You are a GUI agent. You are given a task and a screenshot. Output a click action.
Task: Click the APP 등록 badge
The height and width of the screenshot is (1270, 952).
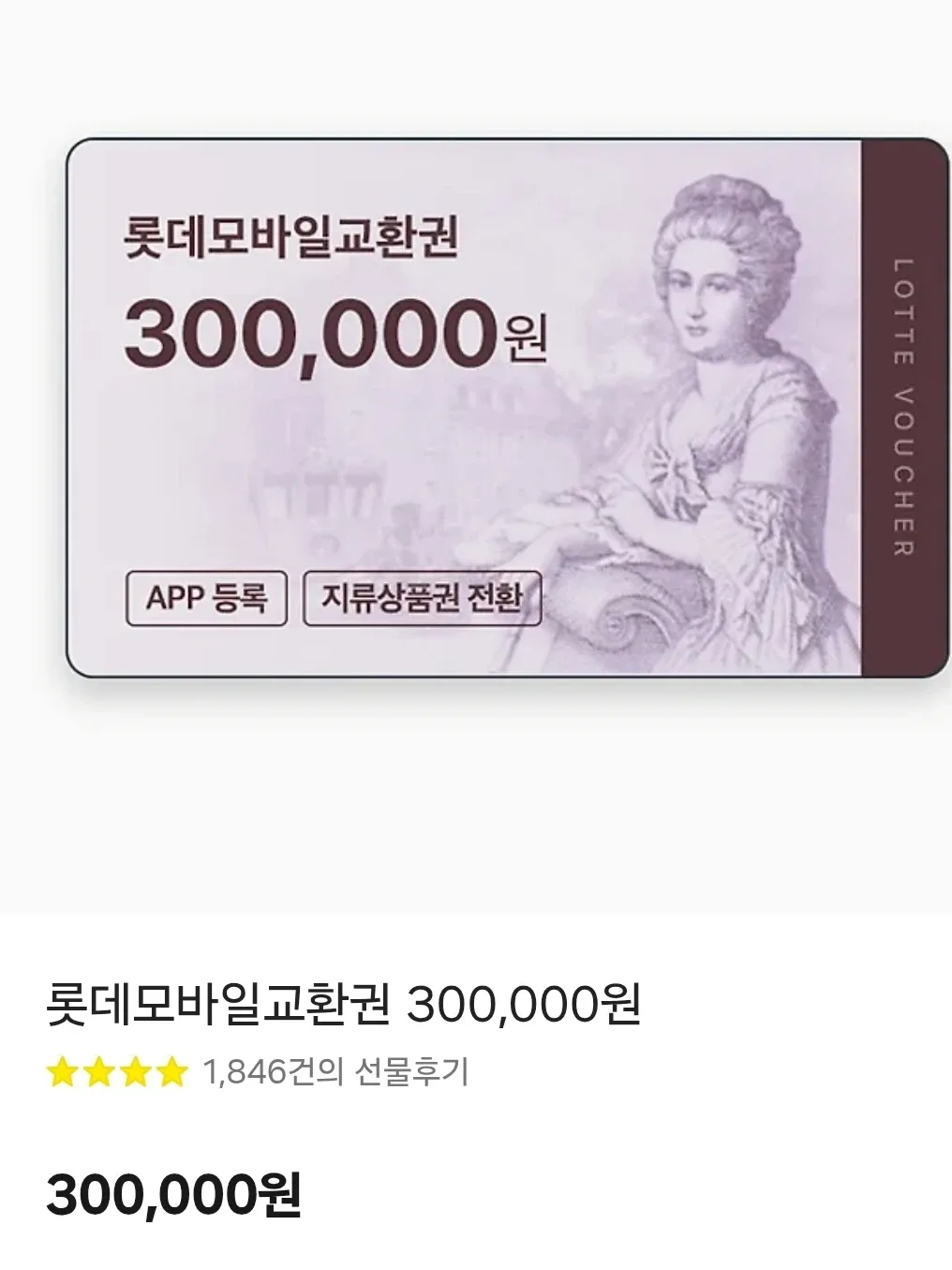pyautogui.click(x=206, y=597)
